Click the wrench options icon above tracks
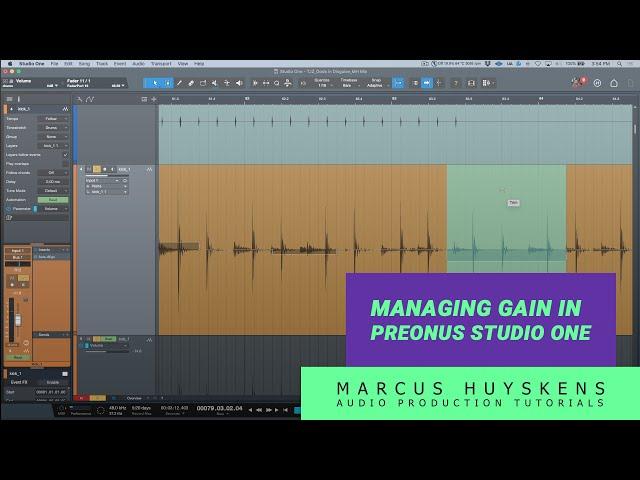The image size is (640, 480). click(80, 99)
